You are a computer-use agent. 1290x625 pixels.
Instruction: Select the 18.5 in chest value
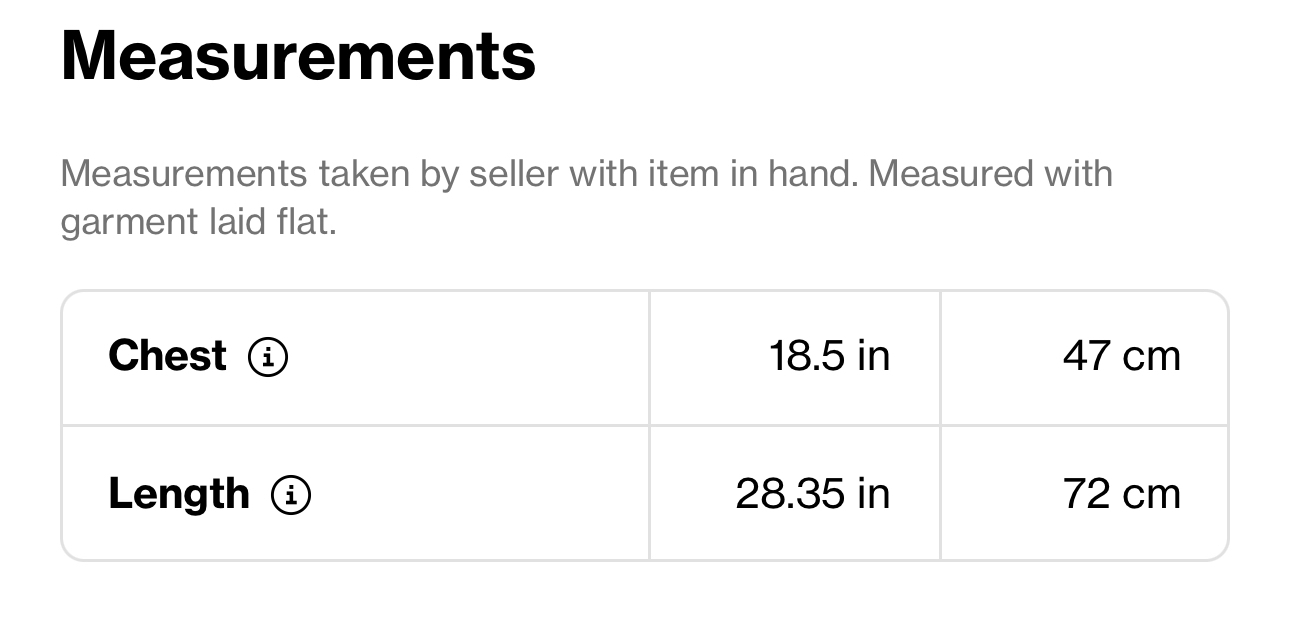pos(829,356)
